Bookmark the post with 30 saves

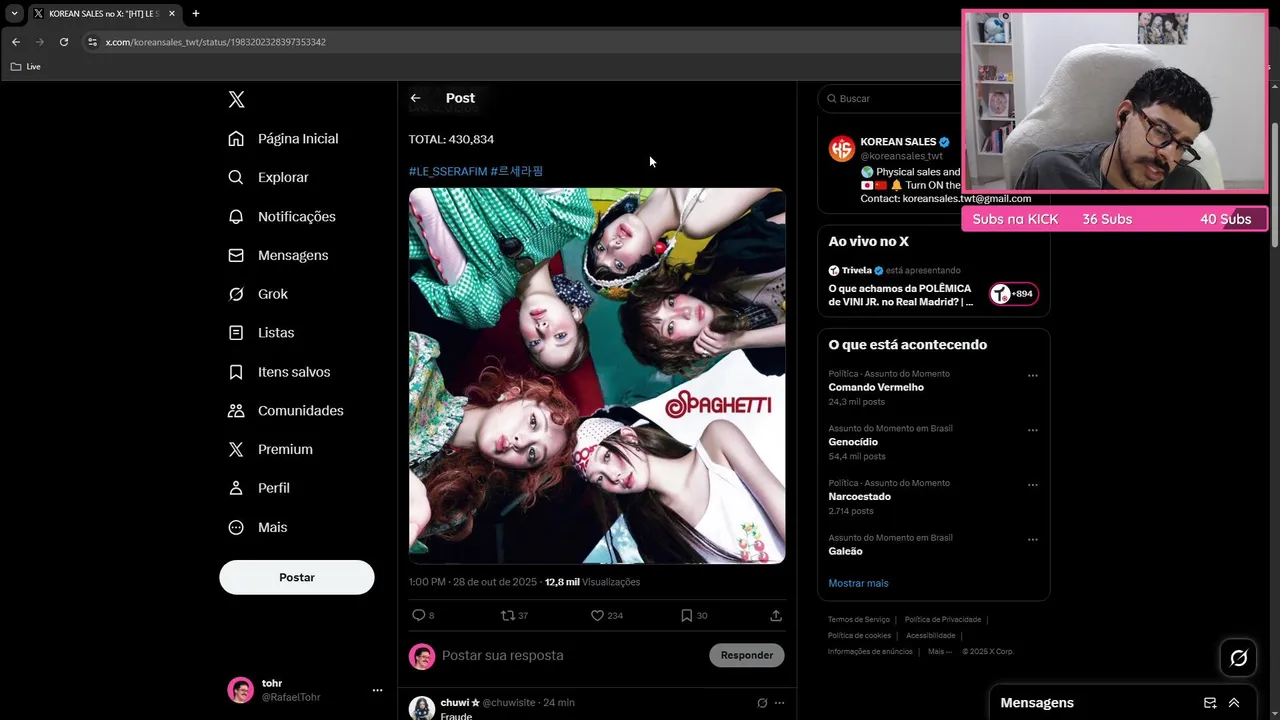tap(686, 615)
